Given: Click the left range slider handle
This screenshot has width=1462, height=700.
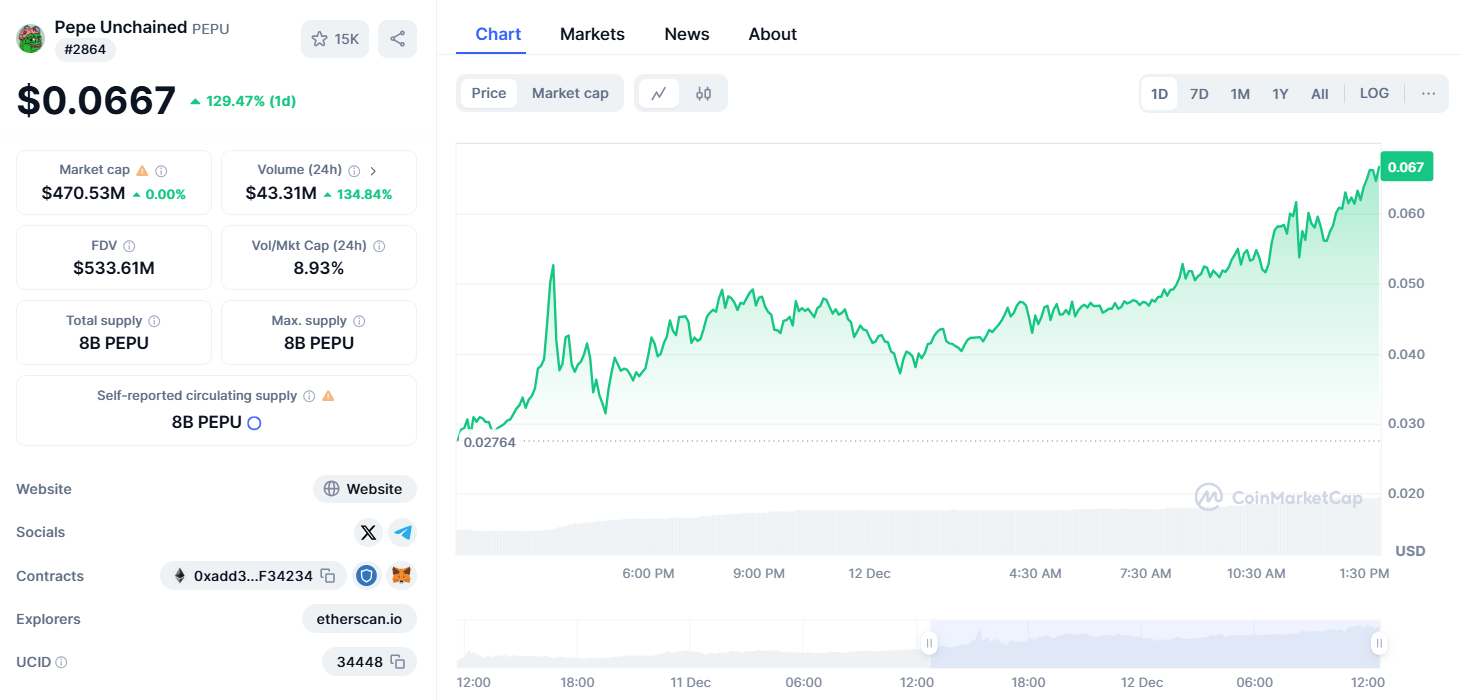Looking at the screenshot, I should pos(929,643).
